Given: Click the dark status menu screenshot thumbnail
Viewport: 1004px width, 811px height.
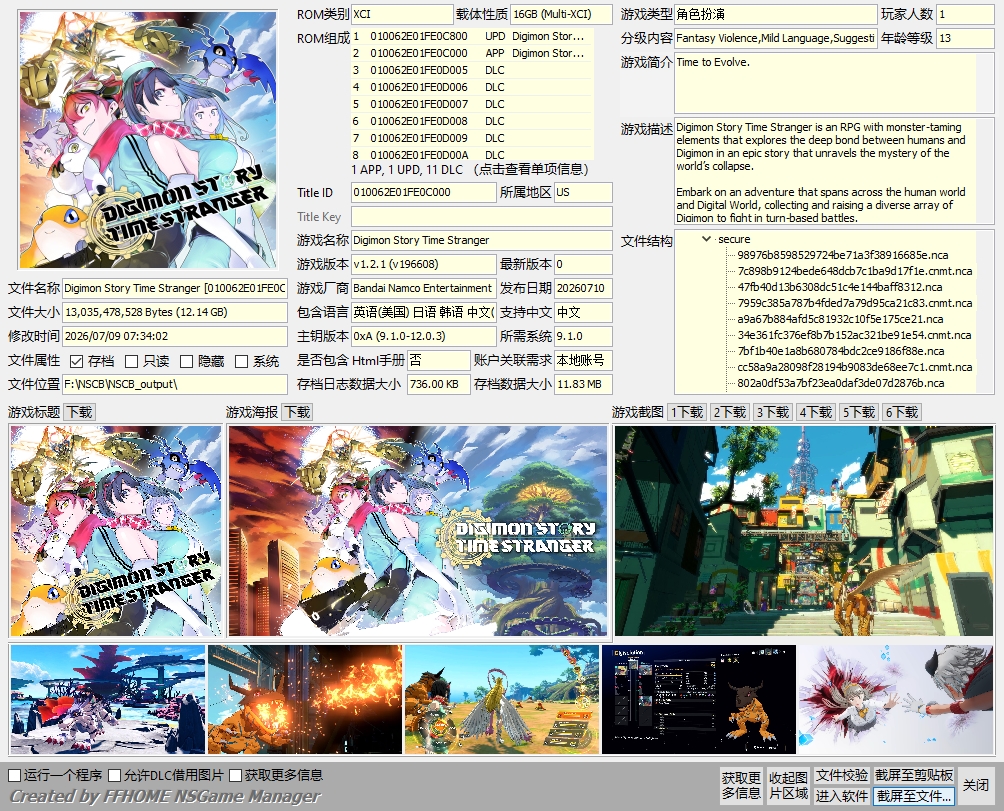Looking at the screenshot, I should 699,700.
